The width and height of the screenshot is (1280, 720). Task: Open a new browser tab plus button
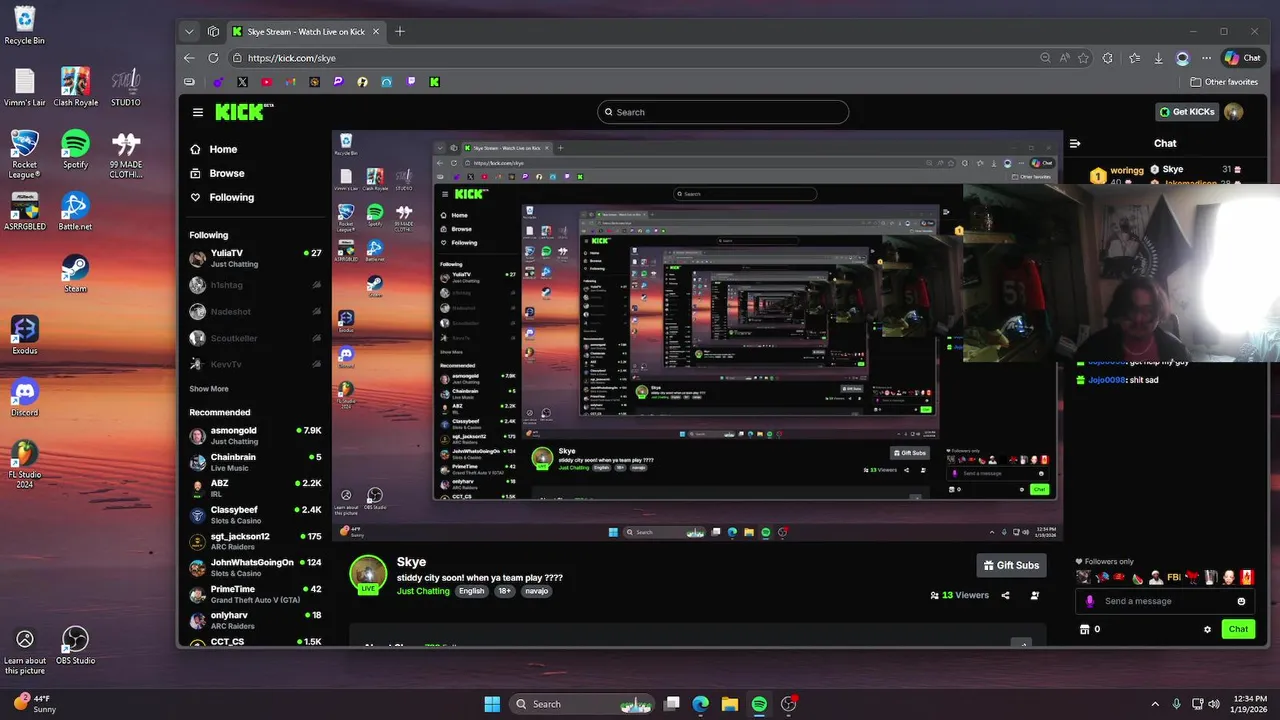point(400,31)
